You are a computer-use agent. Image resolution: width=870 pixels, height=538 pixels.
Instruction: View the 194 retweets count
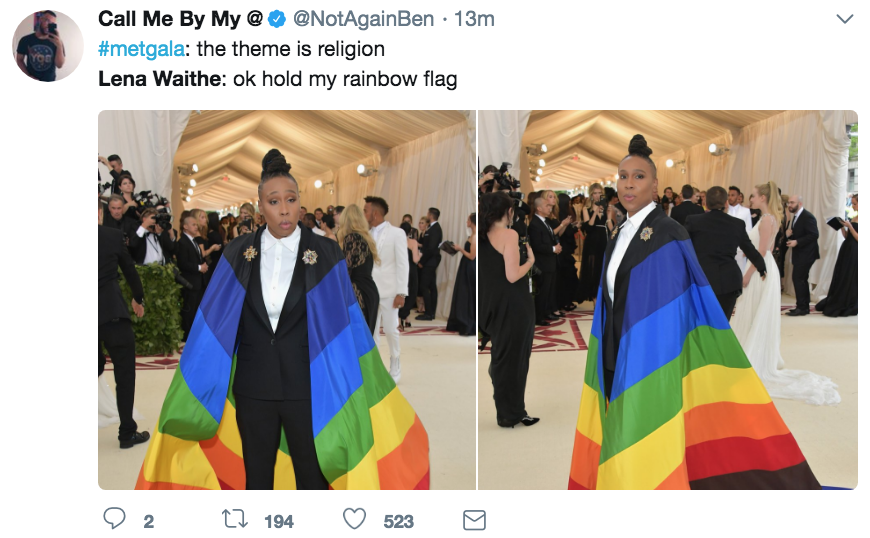click(279, 521)
